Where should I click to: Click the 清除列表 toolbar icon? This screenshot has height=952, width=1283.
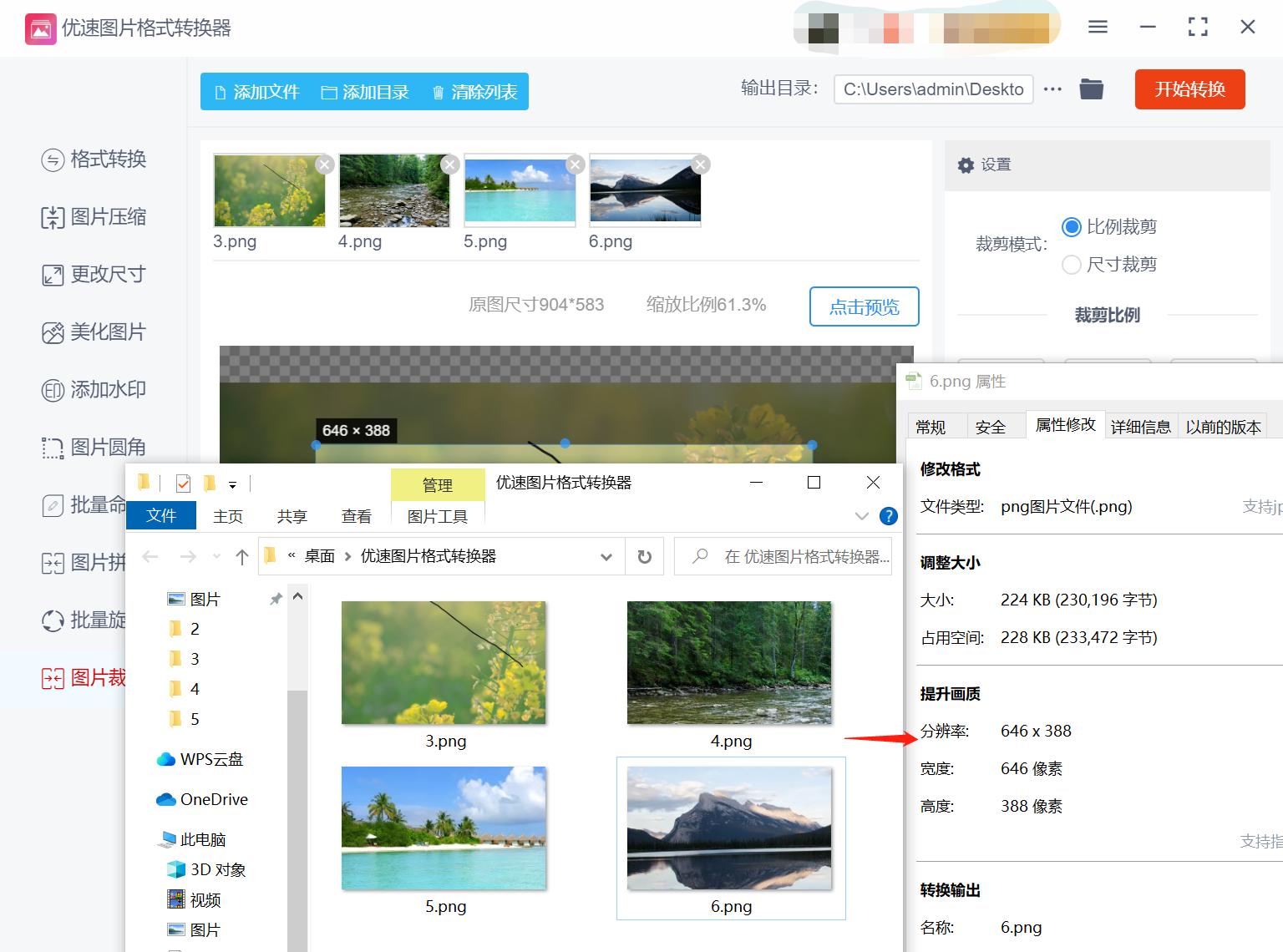point(438,92)
